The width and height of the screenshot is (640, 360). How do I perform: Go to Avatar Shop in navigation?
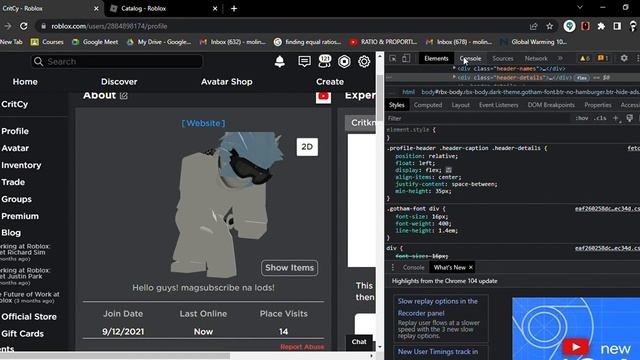pyautogui.click(x=227, y=82)
